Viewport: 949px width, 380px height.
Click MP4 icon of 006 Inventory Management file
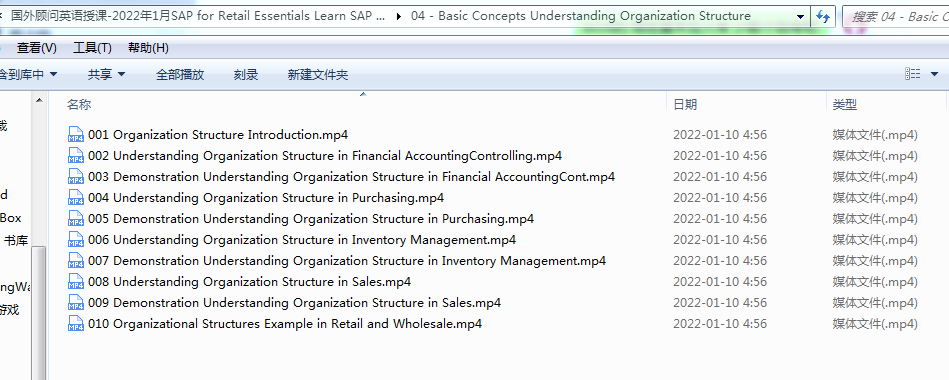(x=76, y=240)
